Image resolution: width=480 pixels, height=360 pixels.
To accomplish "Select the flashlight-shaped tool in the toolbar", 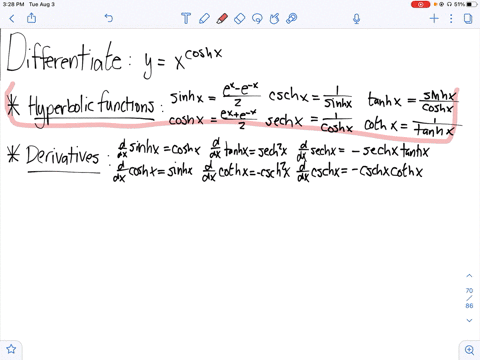I will (292, 18).
